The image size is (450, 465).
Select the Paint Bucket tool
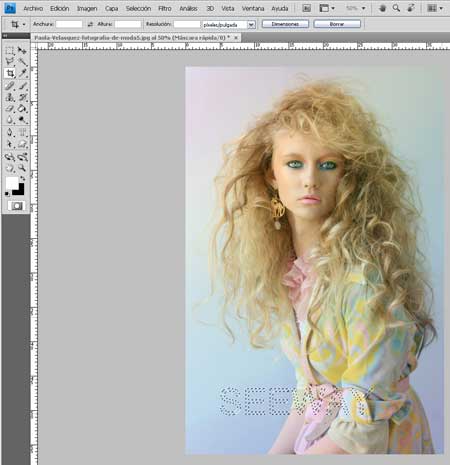(x=22, y=109)
